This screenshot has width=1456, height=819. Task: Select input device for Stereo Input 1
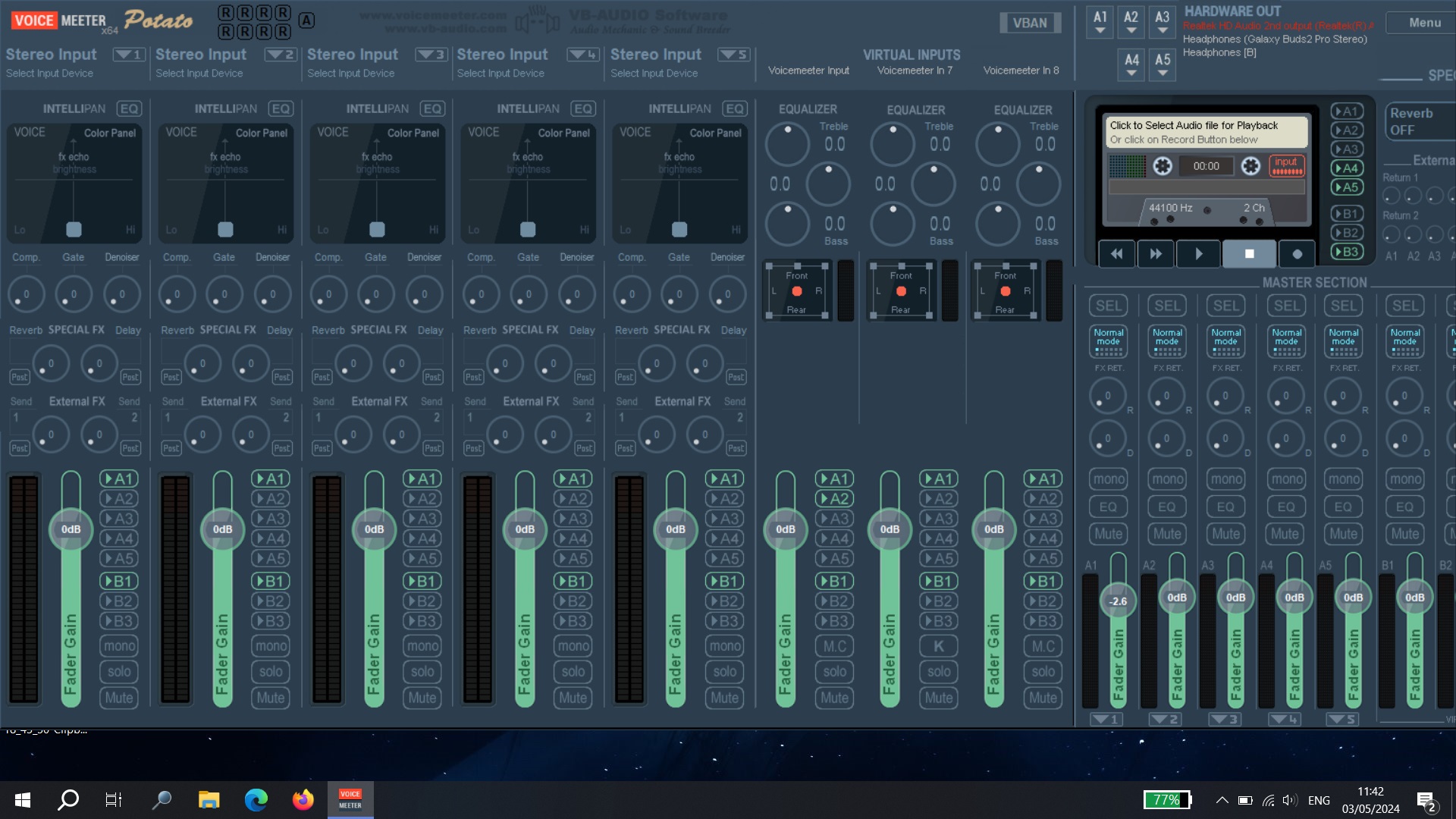(x=49, y=74)
